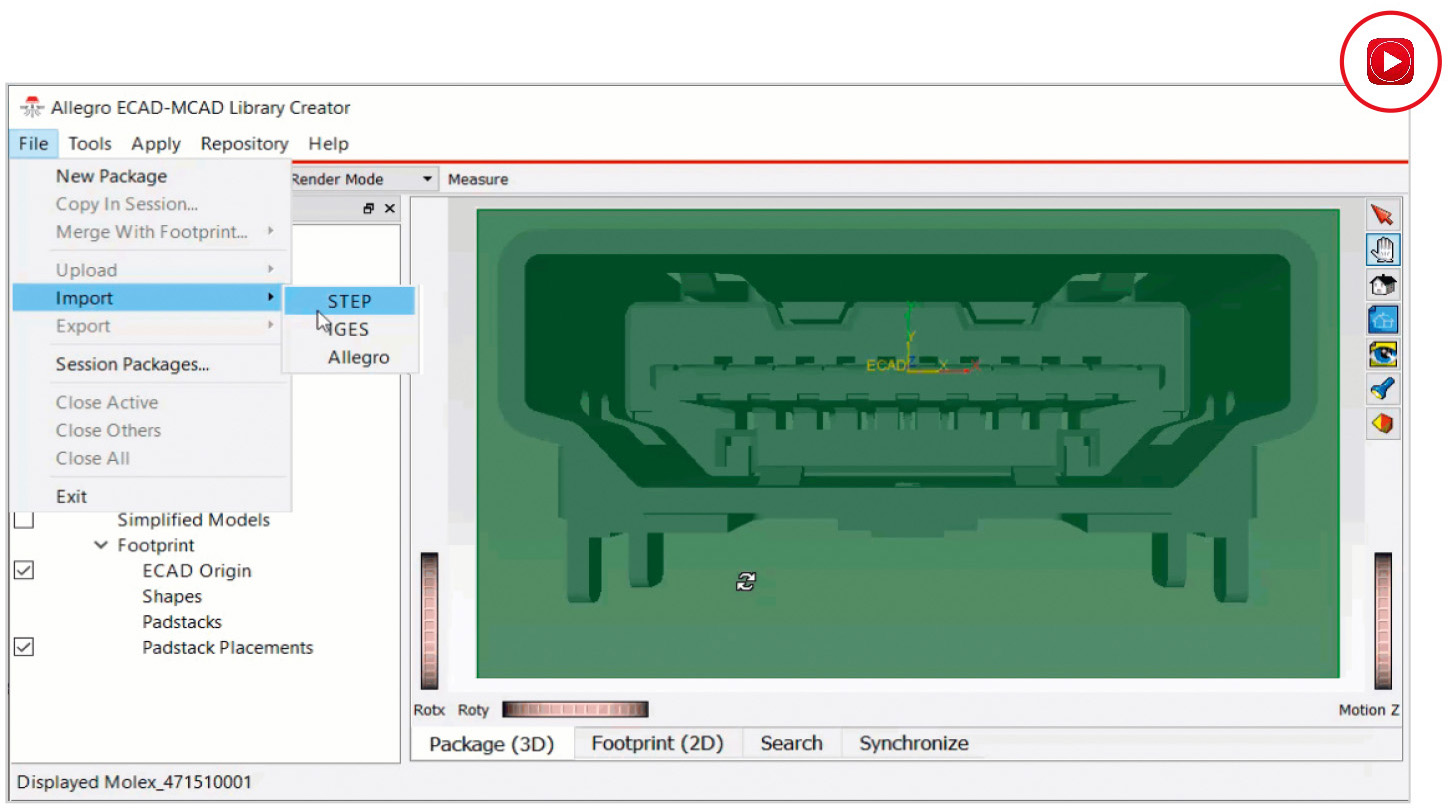1452x808 pixels.
Task: Select Allegro in the Import submenu
Action: pyautogui.click(x=349, y=357)
